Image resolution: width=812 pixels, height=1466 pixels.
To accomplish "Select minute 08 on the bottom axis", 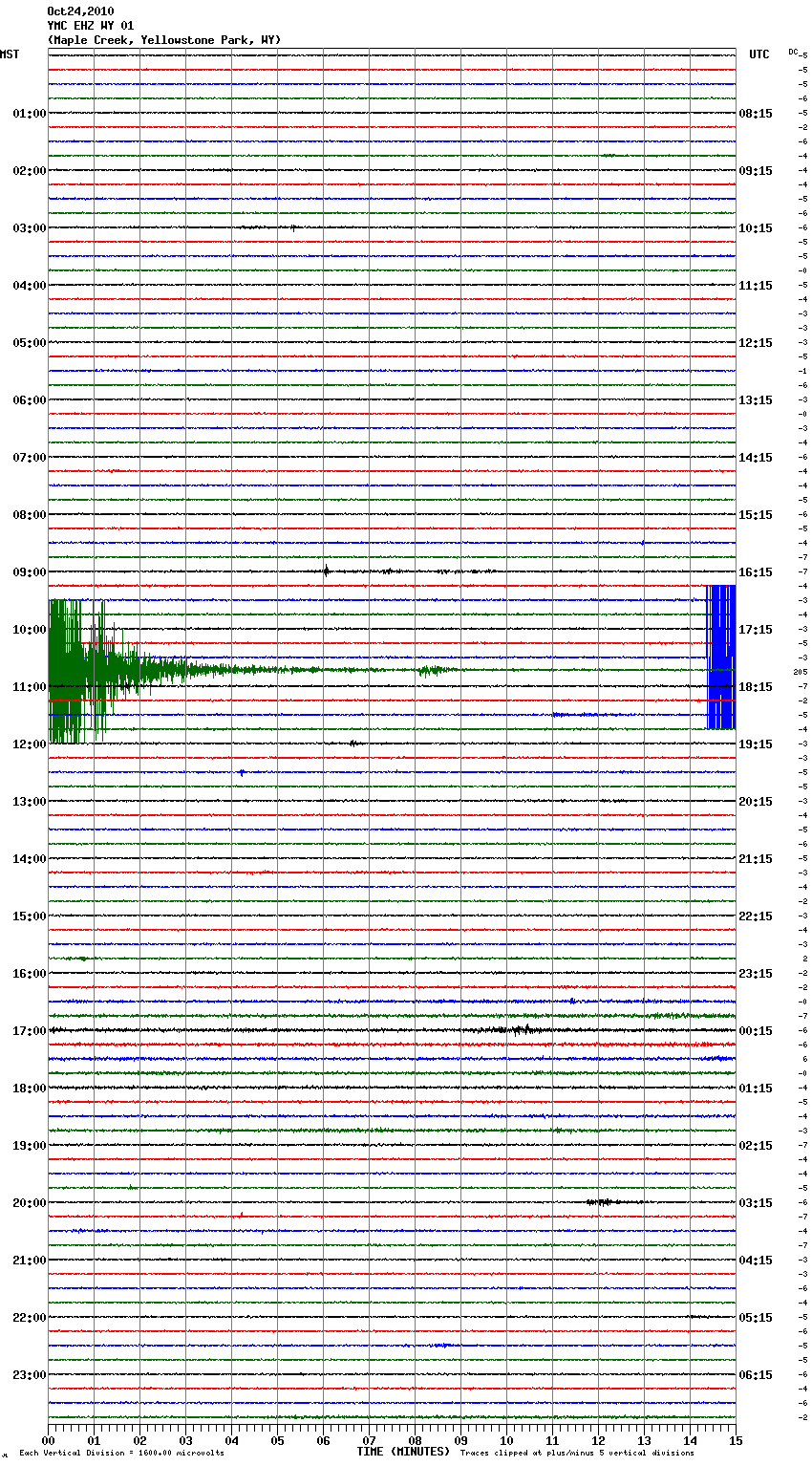I will [x=415, y=1440].
